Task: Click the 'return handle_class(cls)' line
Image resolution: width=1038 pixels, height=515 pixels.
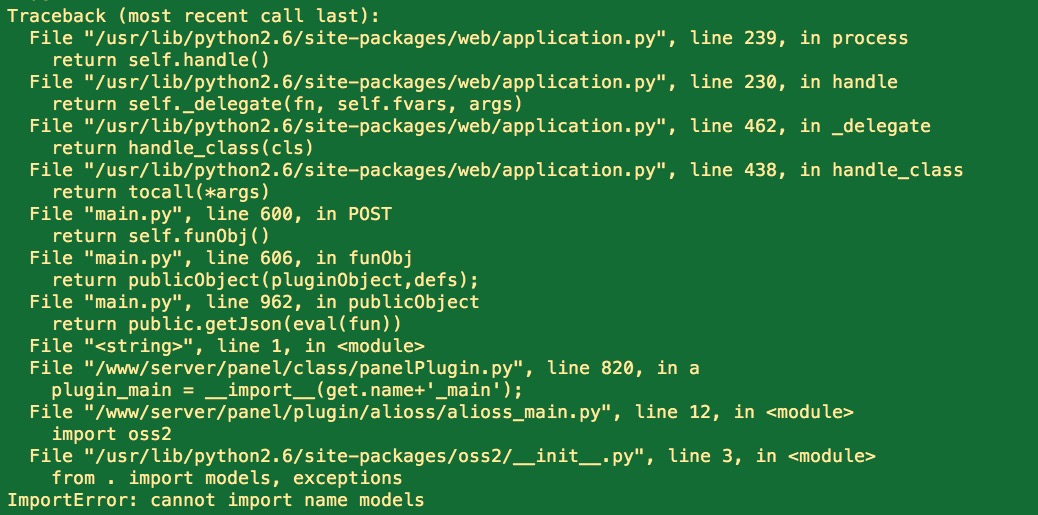Action: click(x=183, y=148)
